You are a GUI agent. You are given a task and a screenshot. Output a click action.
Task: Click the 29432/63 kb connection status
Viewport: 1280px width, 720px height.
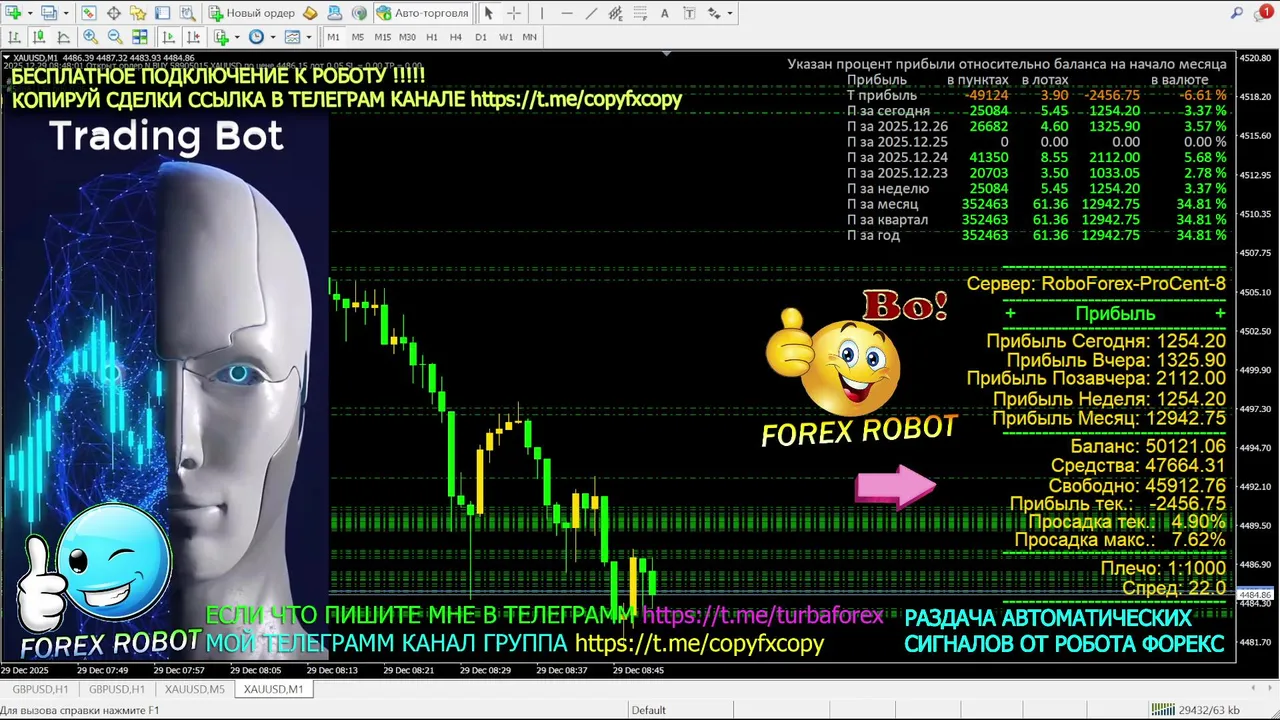pyautogui.click(x=1195, y=710)
